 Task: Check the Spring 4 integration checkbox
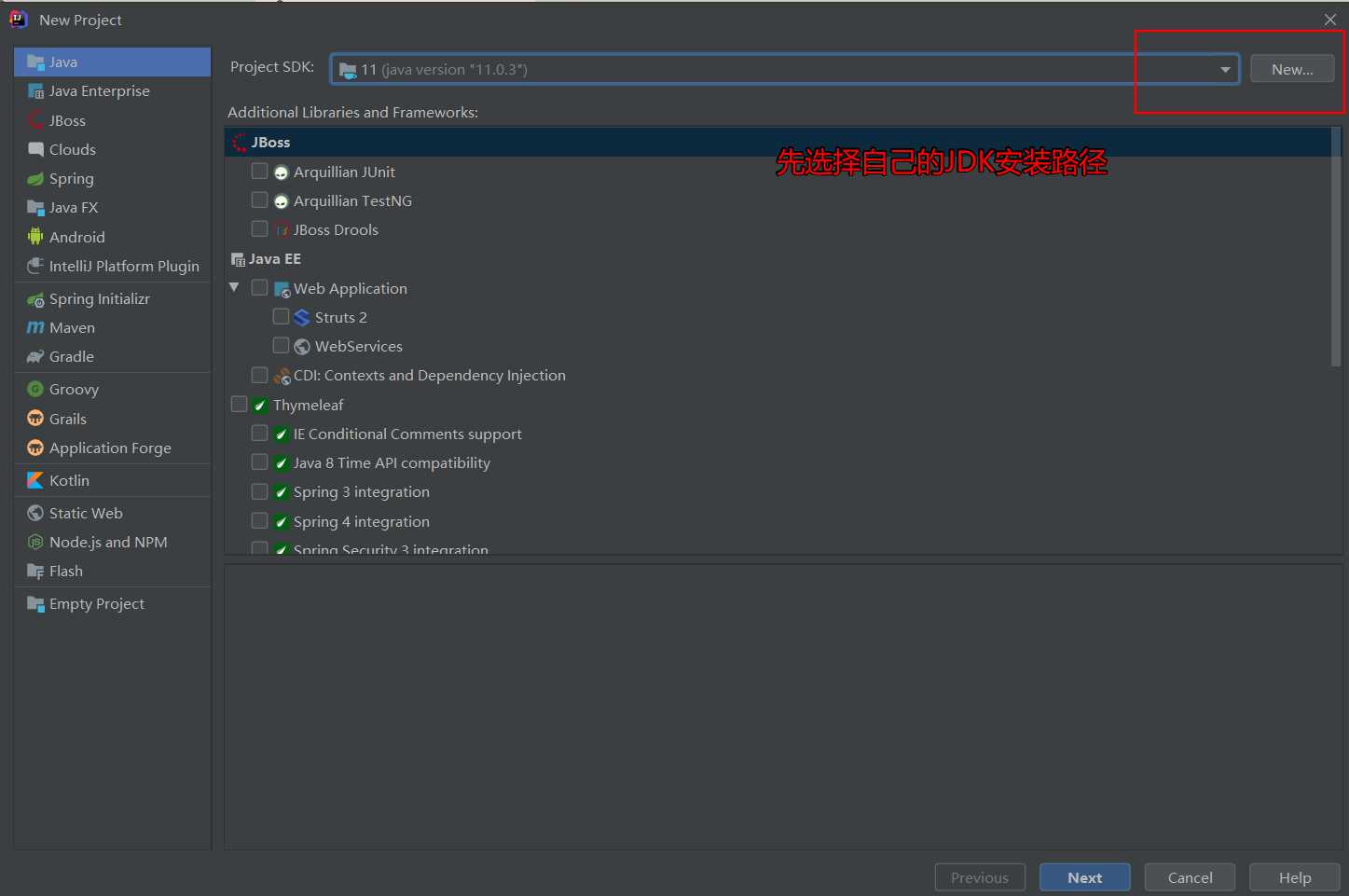[260, 521]
